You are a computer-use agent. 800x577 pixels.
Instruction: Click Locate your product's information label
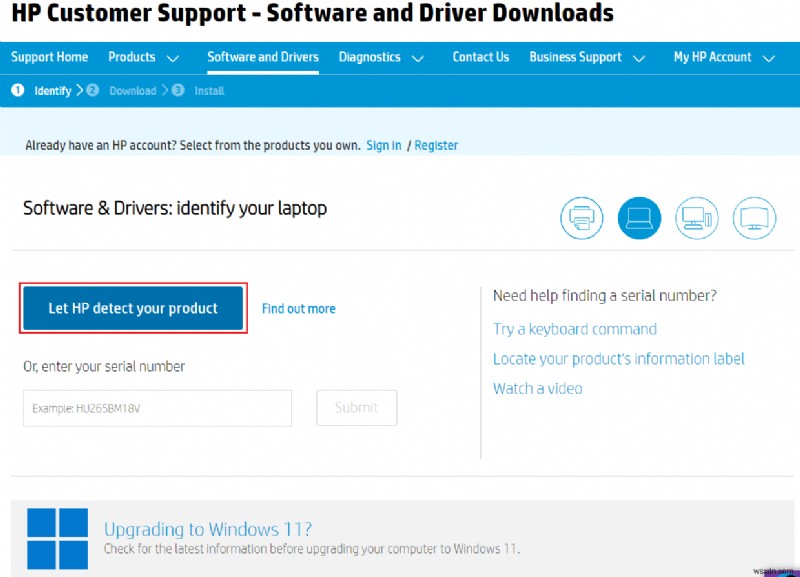(618, 358)
